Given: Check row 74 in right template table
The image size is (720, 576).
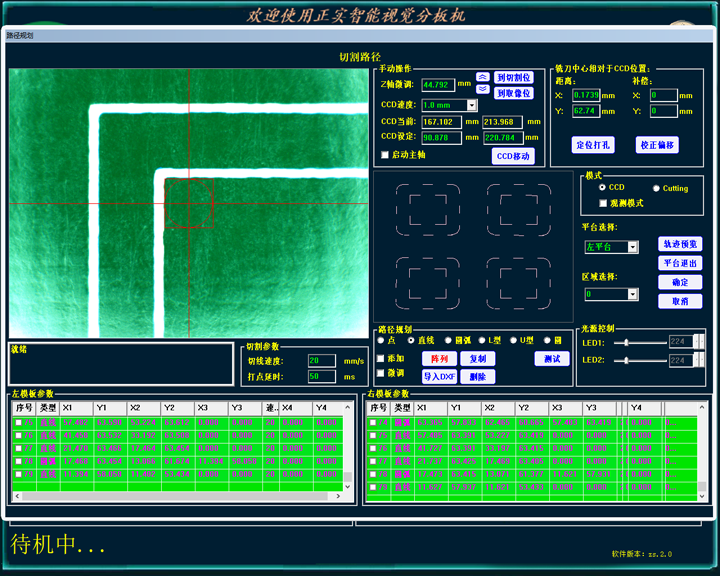Looking at the screenshot, I should (373, 422).
